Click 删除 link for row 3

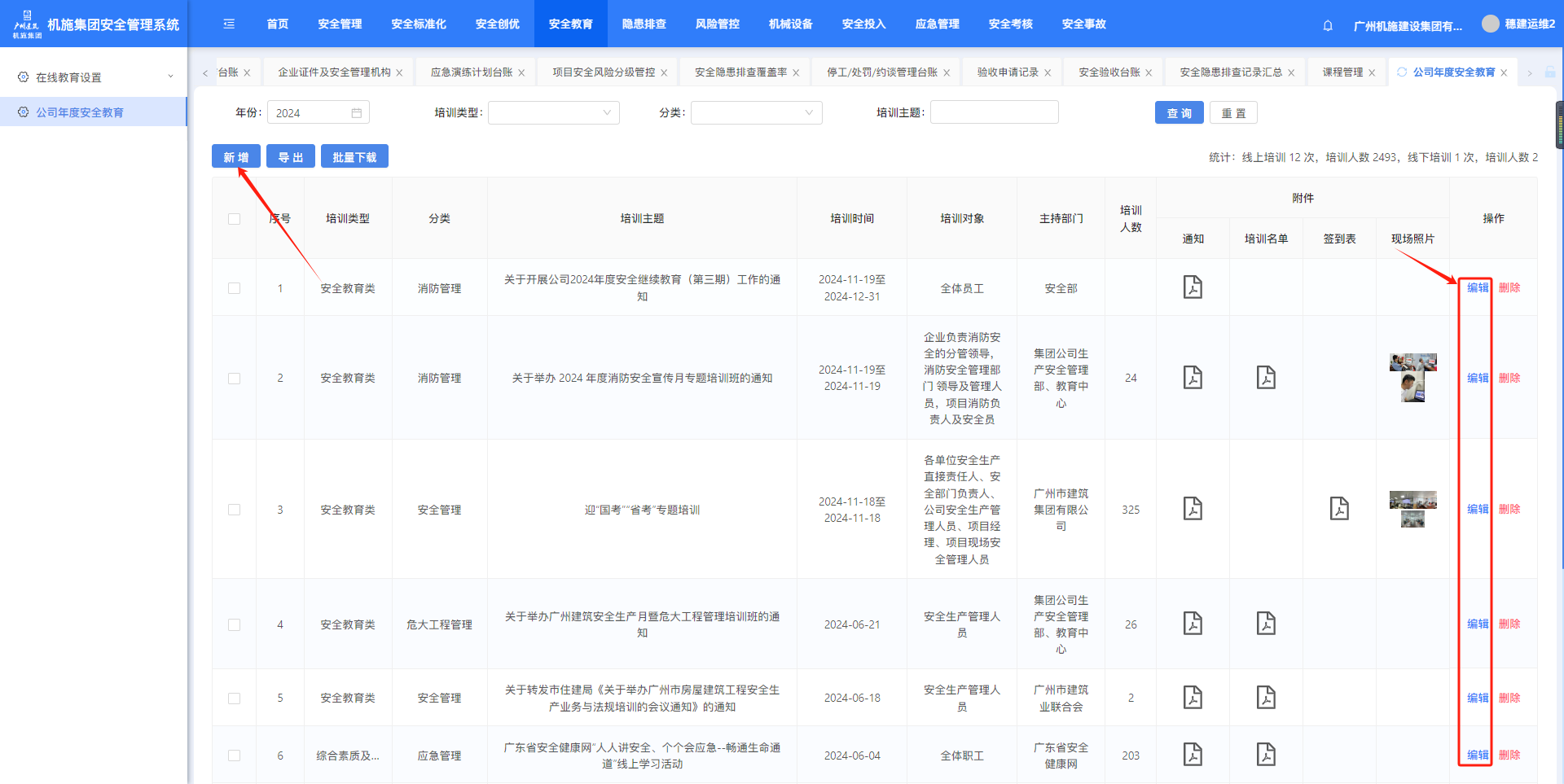[1509, 509]
